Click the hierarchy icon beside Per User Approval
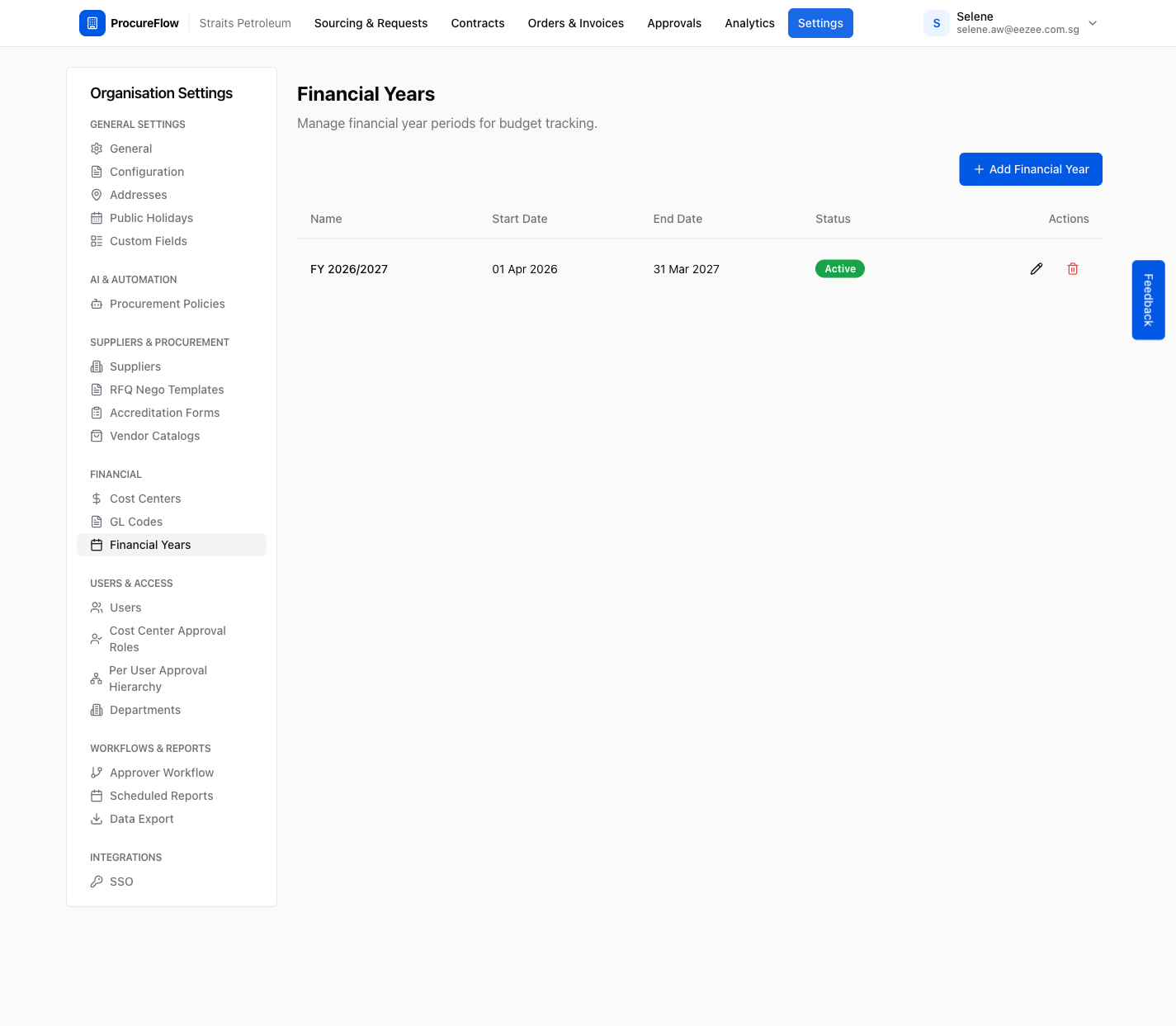Image resolution: width=1176 pixels, height=1026 pixels. click(97, 678)
